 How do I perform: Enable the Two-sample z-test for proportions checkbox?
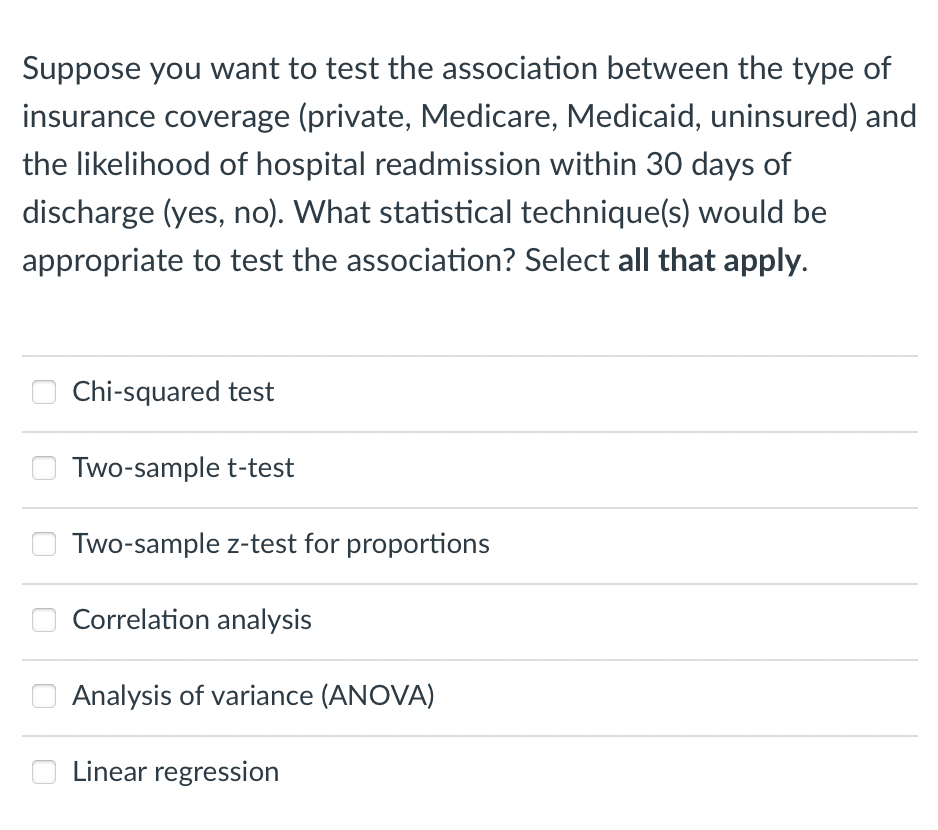[44, 544]
